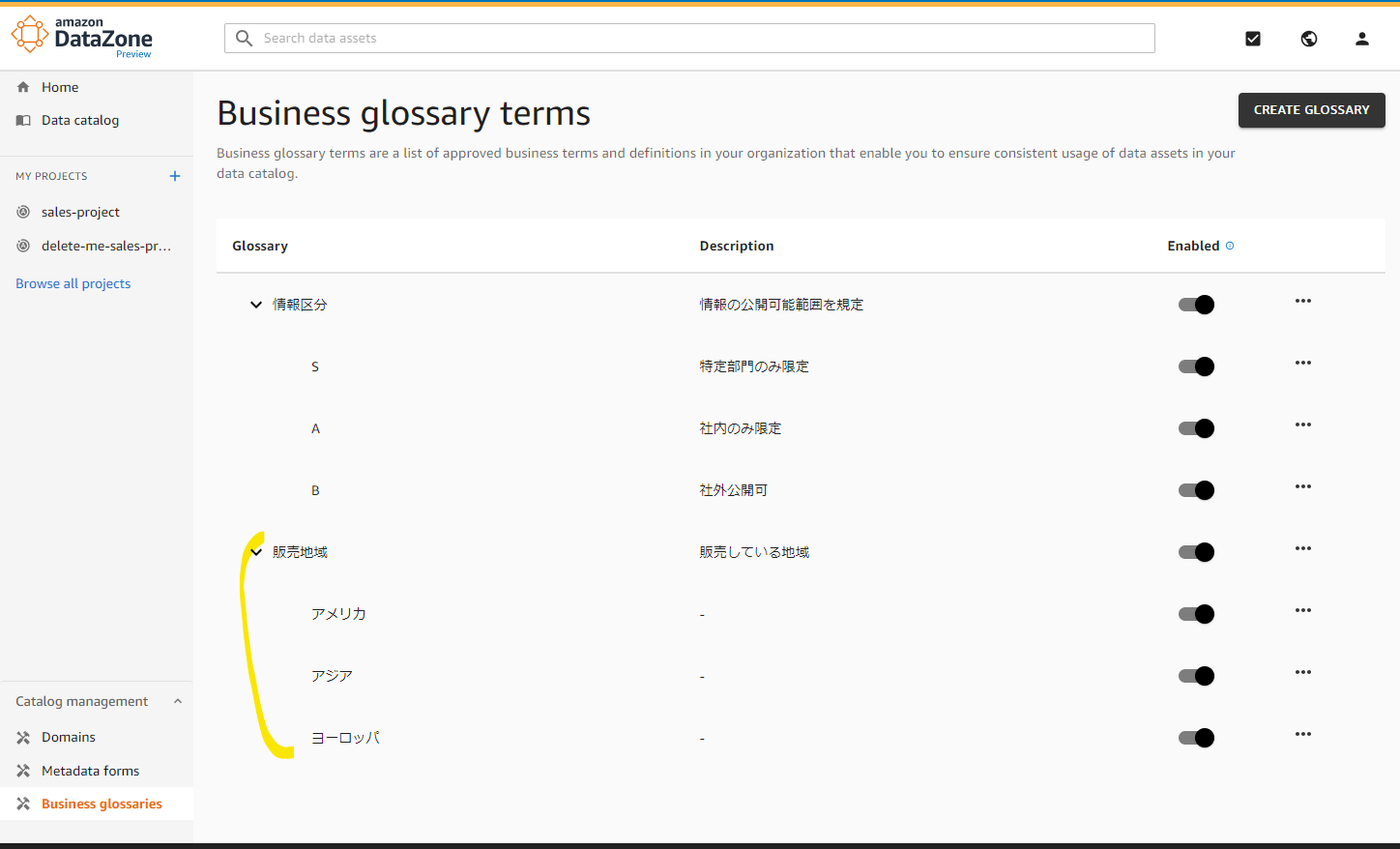The image size is (1400, 849).
Task: Select the ヨーロッパ term
Action: [345, 738]
